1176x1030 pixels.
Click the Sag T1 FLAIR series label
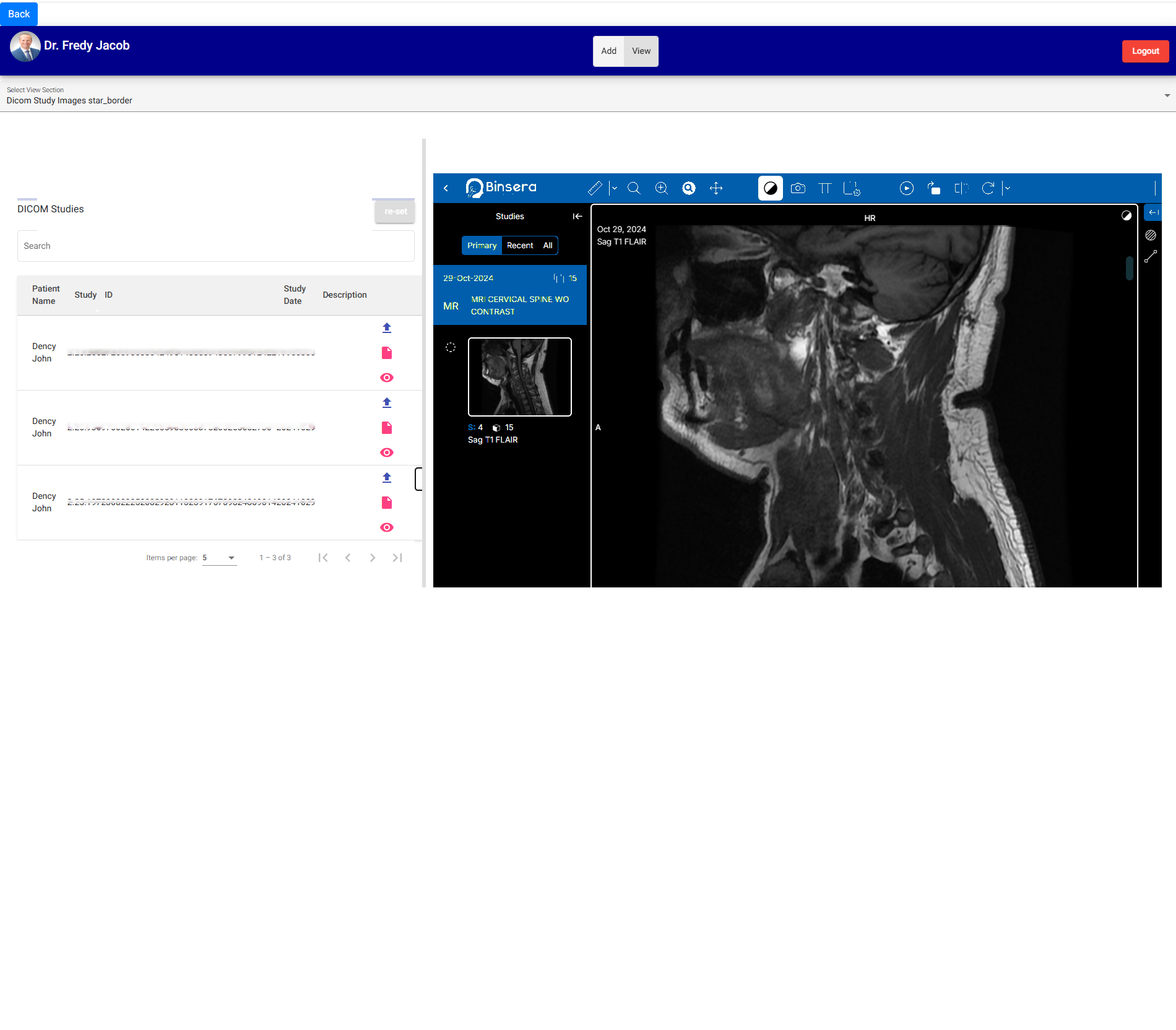493,440
